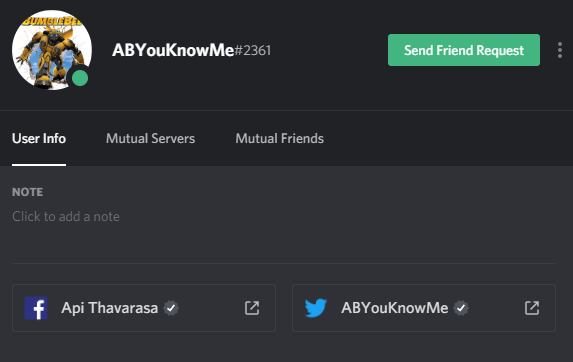
Task: Open the three-dot more options menu
Action: click(560, 50)
